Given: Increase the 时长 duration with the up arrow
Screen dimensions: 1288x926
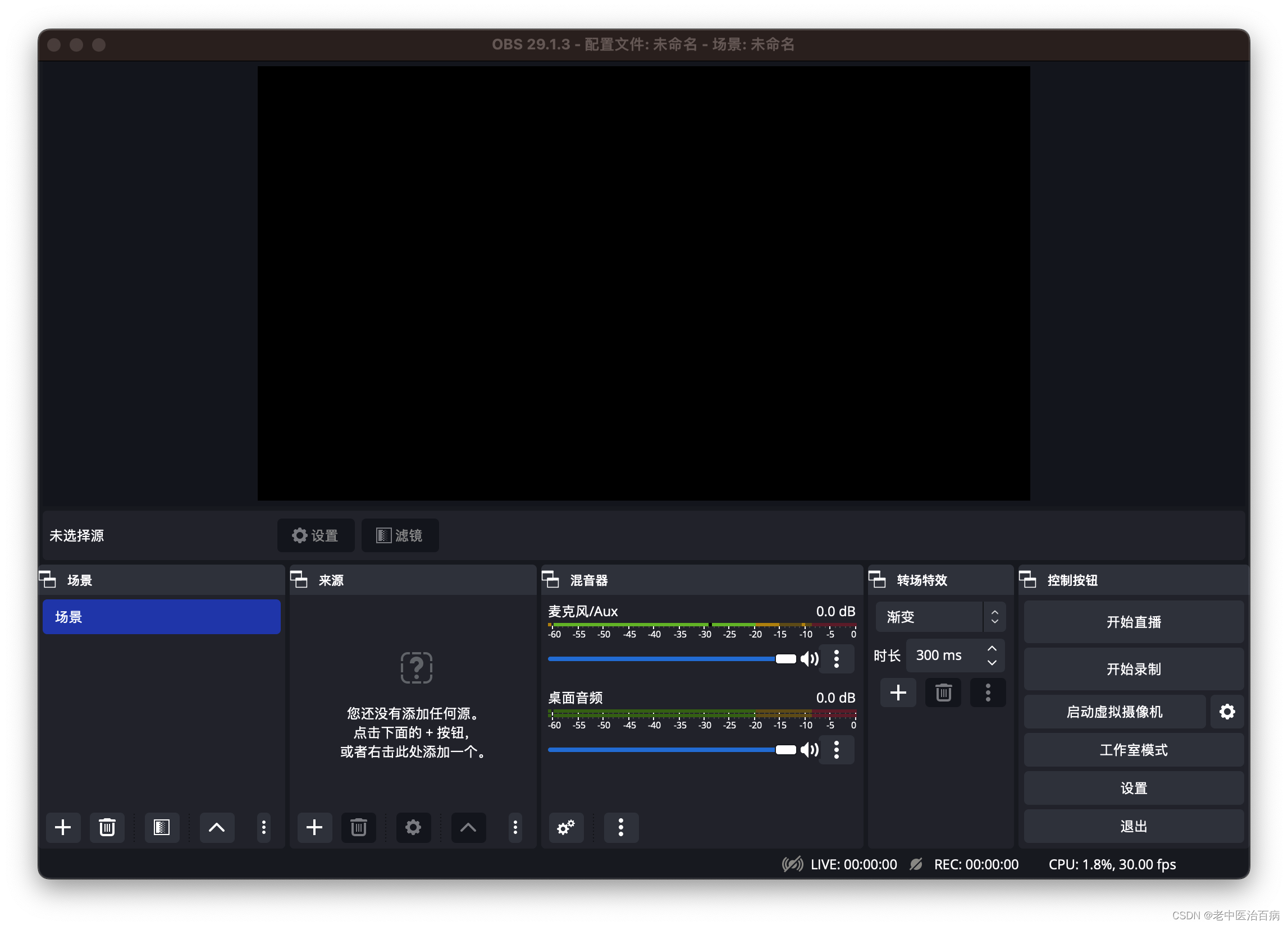Looking at the screenshot, I should click(x=992, y=648).
